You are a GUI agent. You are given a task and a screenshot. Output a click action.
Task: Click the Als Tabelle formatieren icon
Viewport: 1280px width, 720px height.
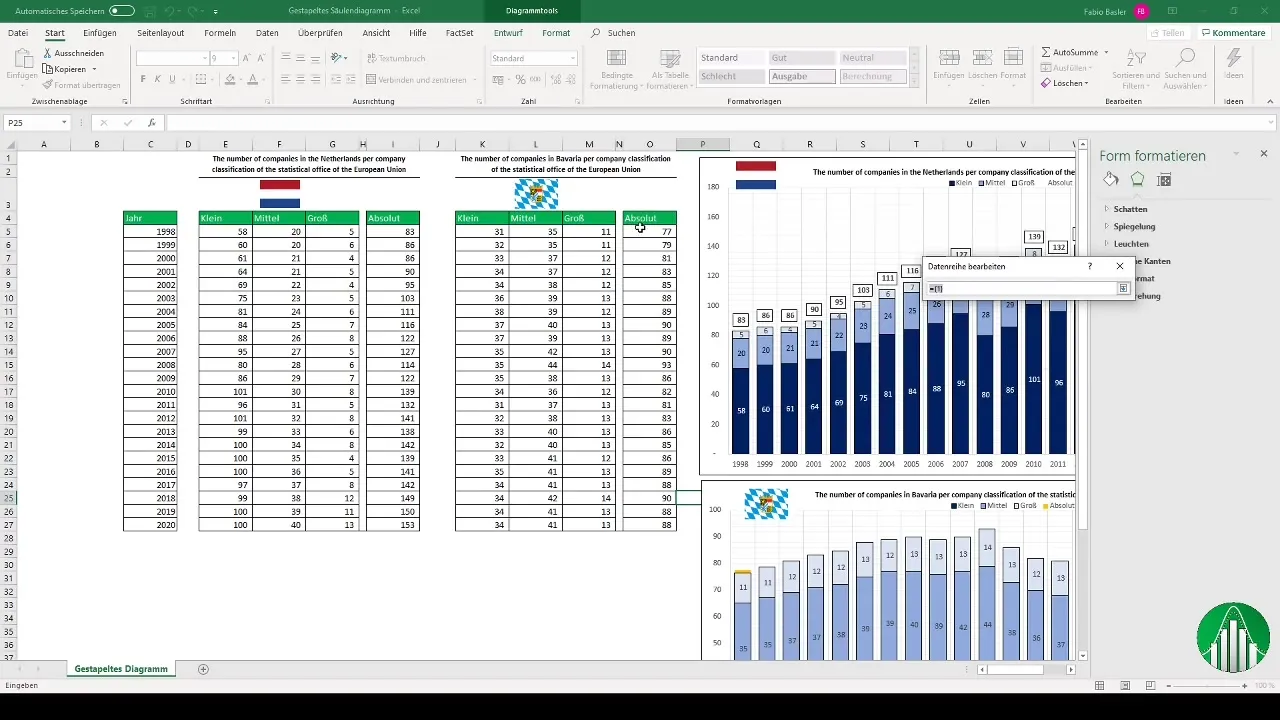[670, 58]
